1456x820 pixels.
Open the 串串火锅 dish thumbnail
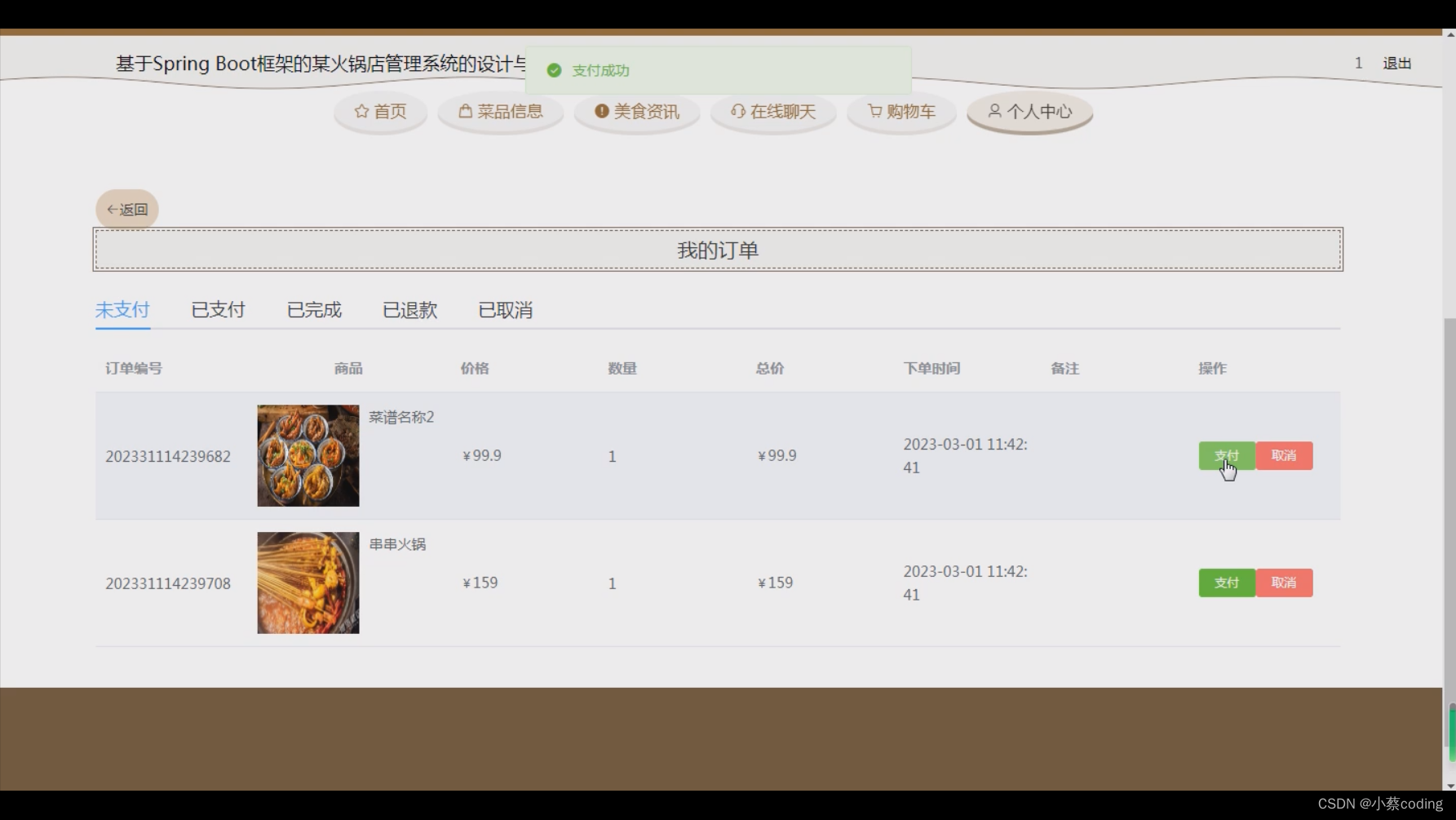[308, 583]
